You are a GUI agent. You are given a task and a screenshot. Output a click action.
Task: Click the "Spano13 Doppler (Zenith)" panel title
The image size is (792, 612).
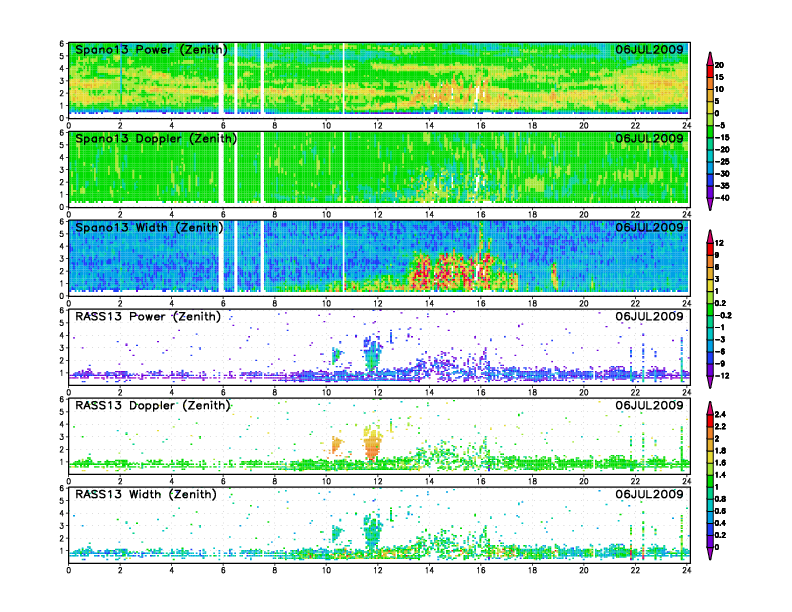(156, 139)
